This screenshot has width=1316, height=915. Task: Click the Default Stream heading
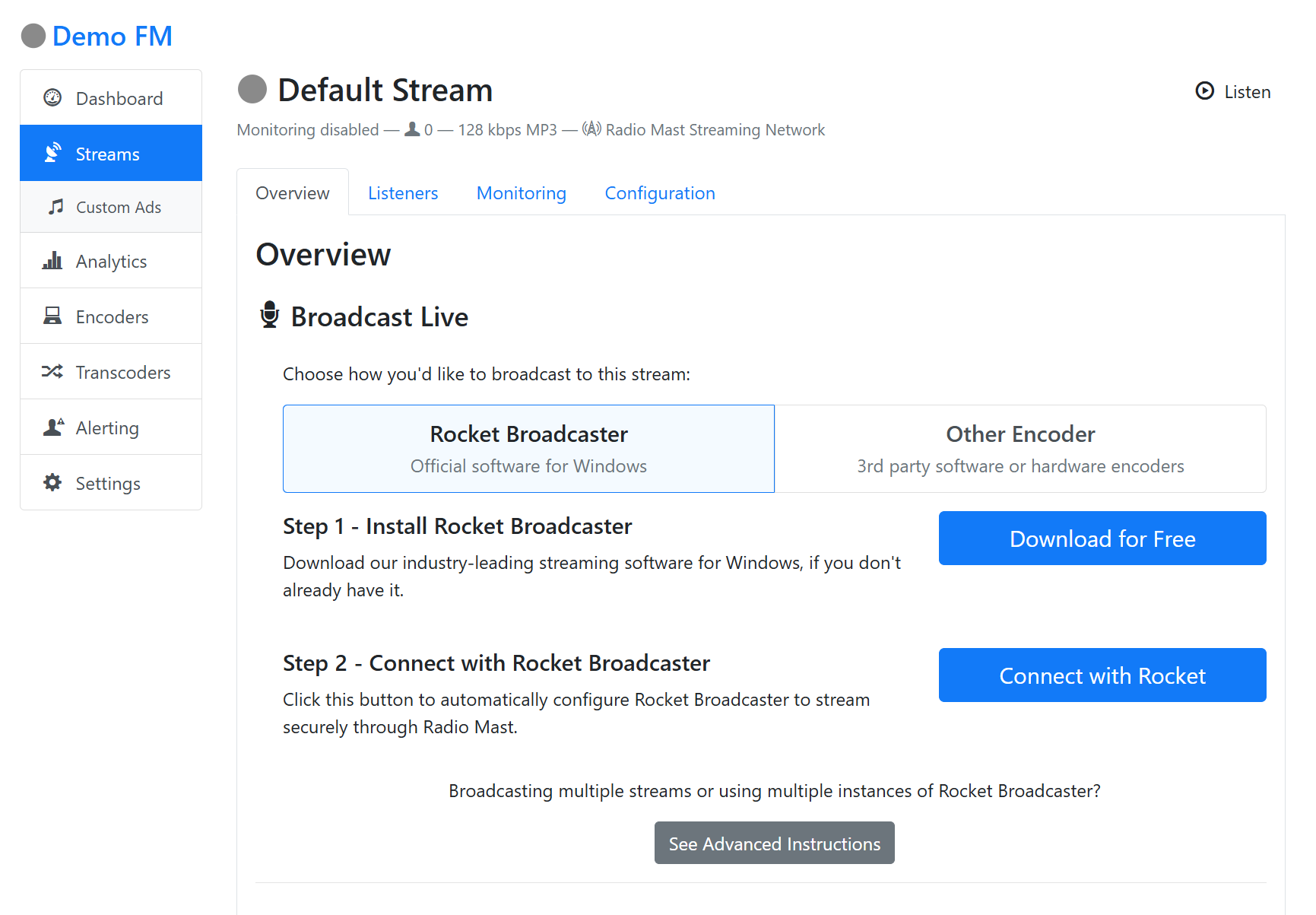coord(385,90)
